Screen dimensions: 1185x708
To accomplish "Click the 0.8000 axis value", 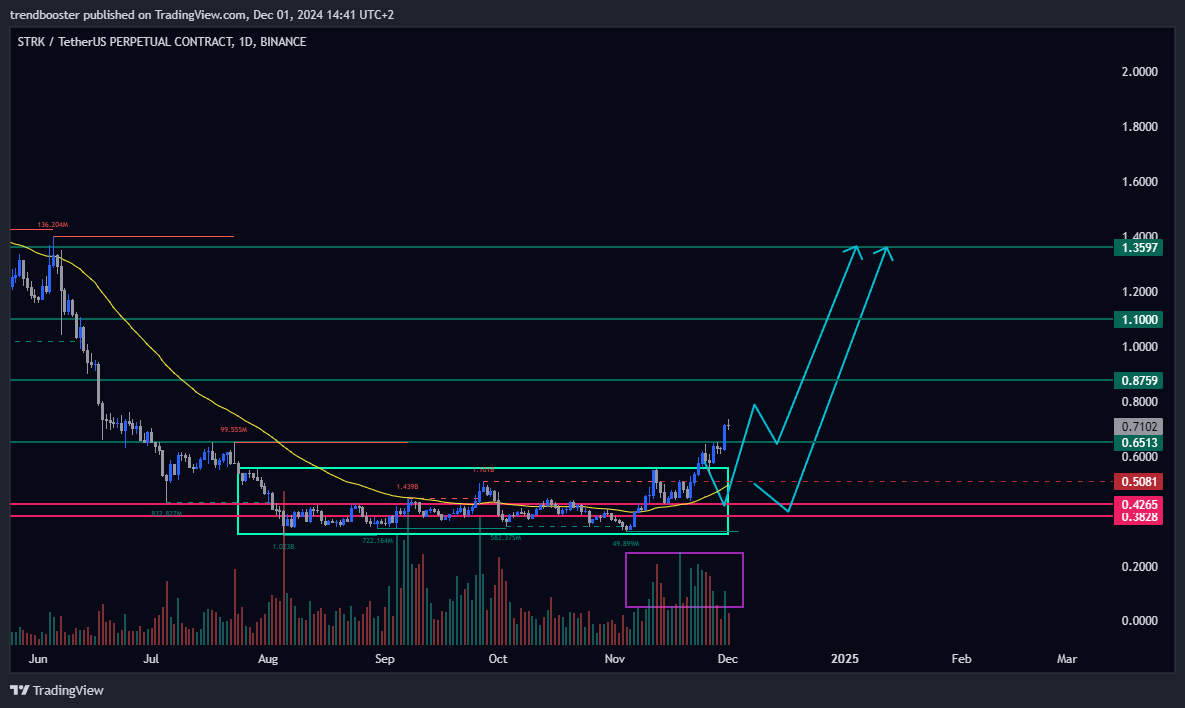I will 1139,402.
